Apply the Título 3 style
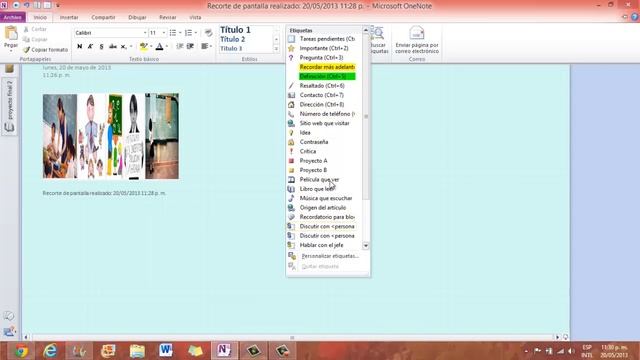Image resolution: width=640 pixels, height=360 pixels. pos(231,48)
